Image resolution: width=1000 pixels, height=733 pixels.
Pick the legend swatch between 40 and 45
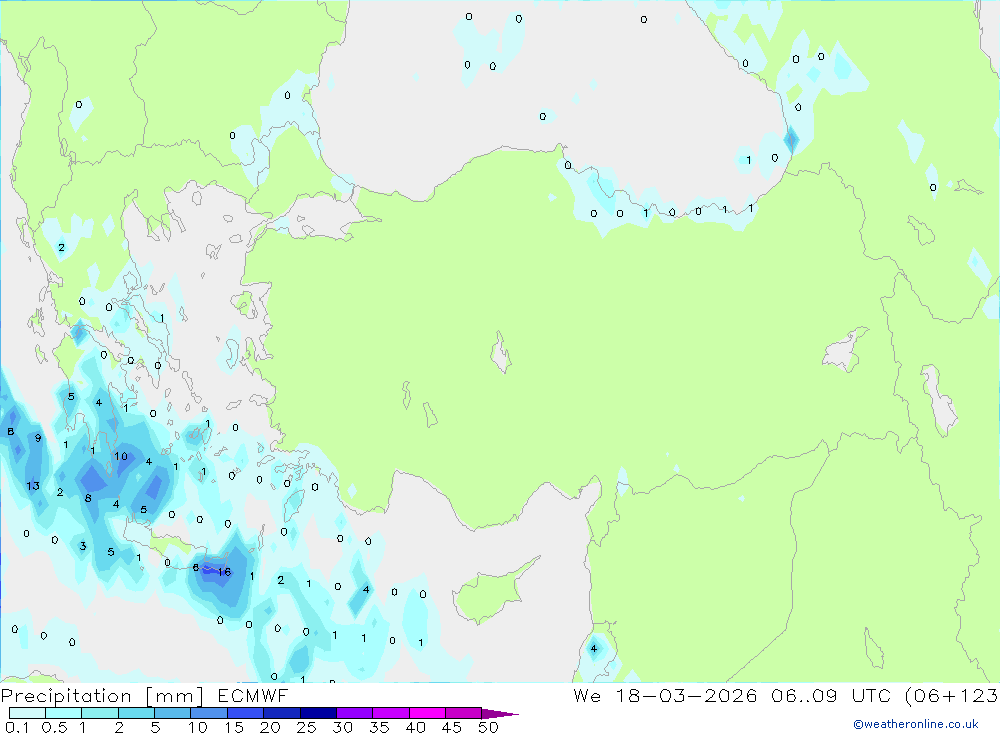coord(427,713)
